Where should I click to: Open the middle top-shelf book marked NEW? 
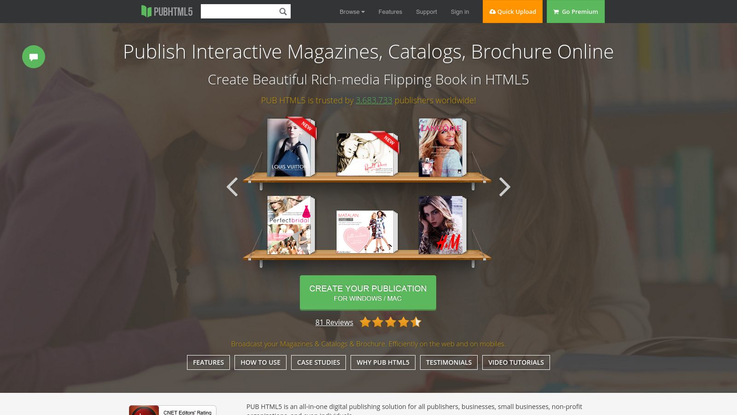(x=367, y=154)
